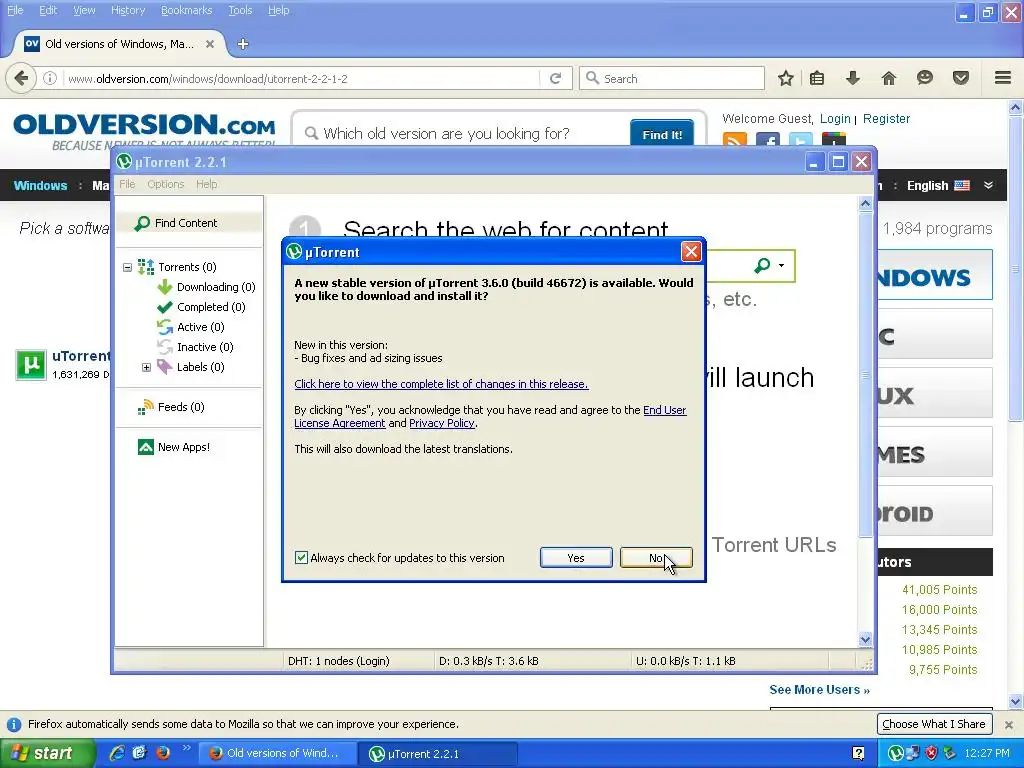Open a new Firefox tab
Screen dimensions: 1024x768
243,44
